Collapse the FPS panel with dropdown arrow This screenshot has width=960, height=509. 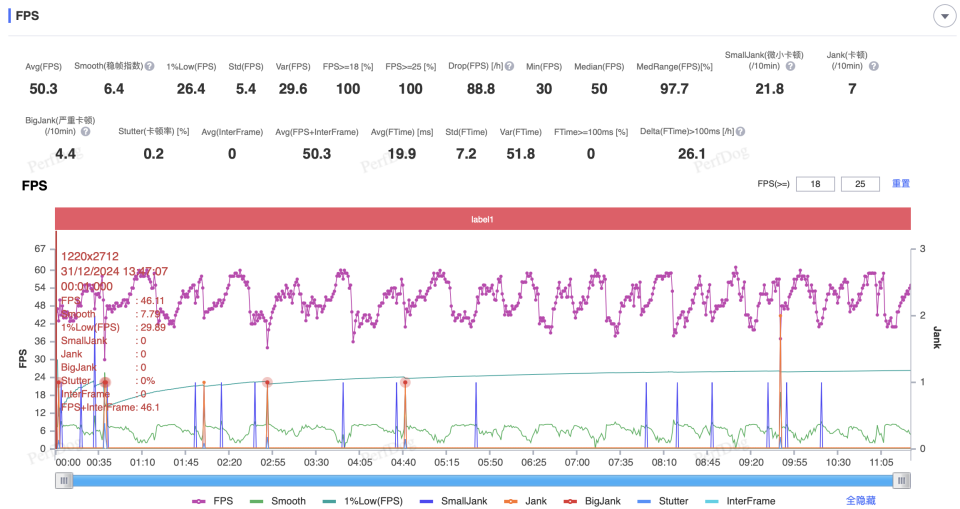pyautogui.click(x=944, y=17)
